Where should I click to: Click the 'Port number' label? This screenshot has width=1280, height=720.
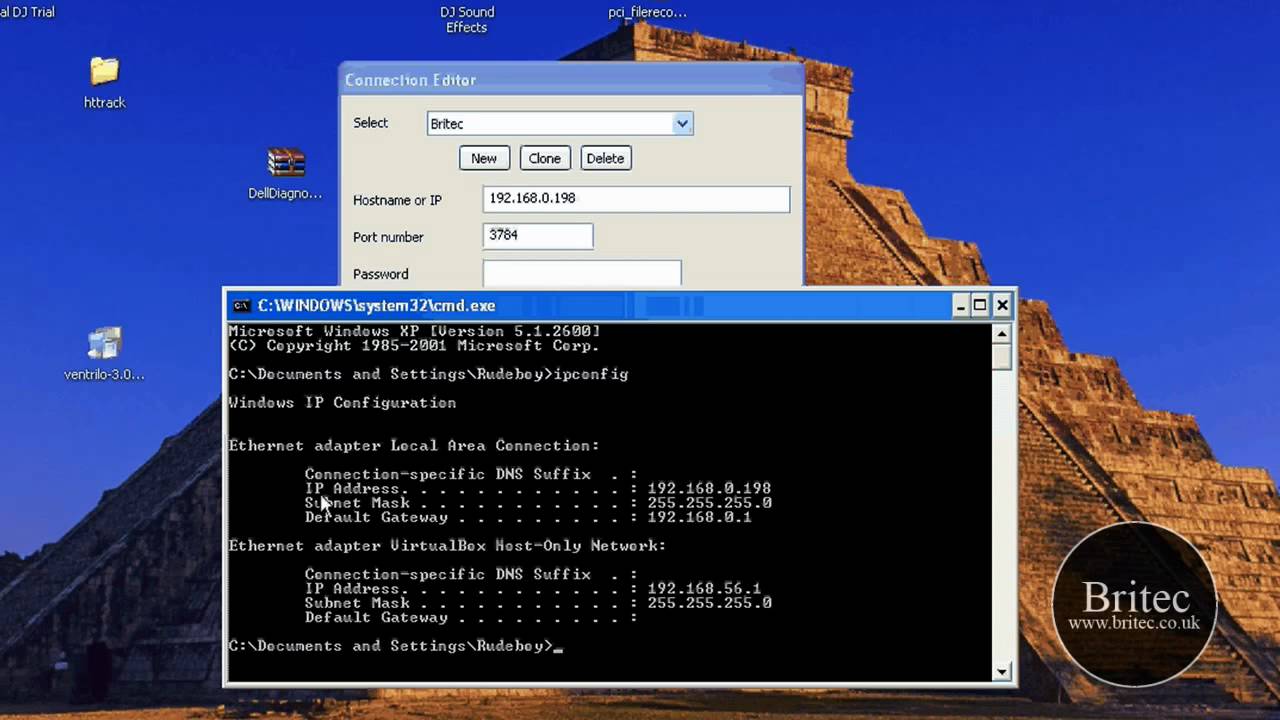(388, 237)
